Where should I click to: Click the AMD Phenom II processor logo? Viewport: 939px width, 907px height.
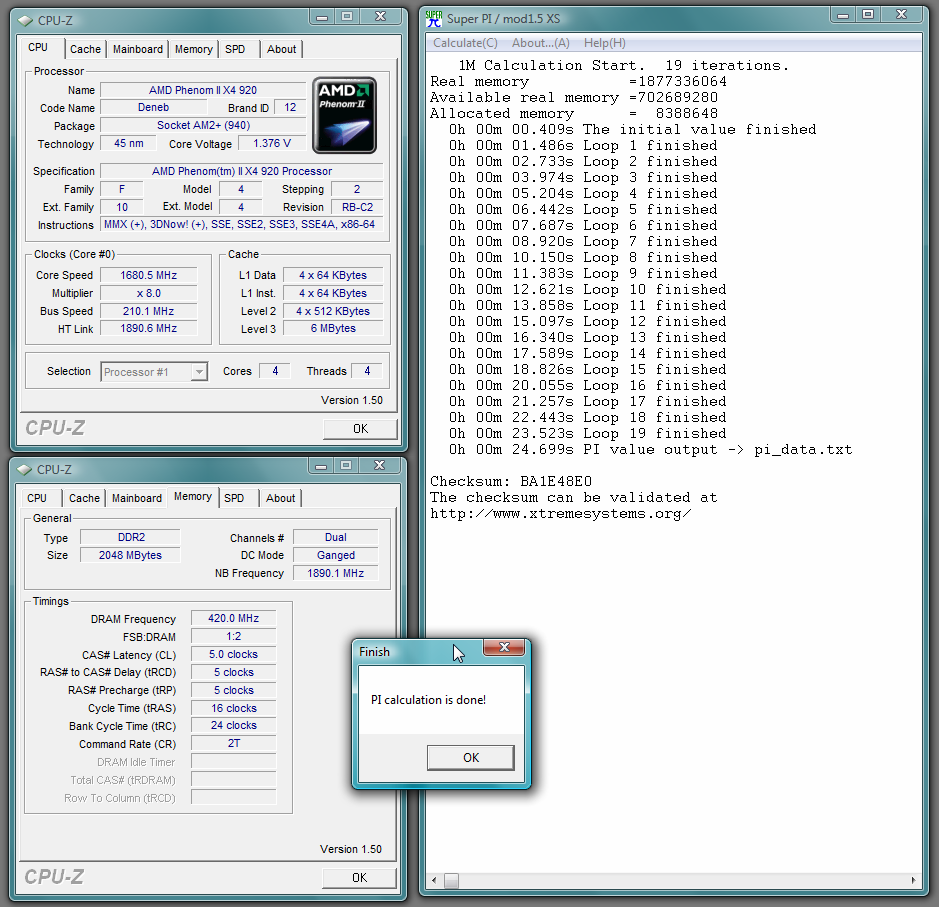pyautogui.click(x=344, y=115)
